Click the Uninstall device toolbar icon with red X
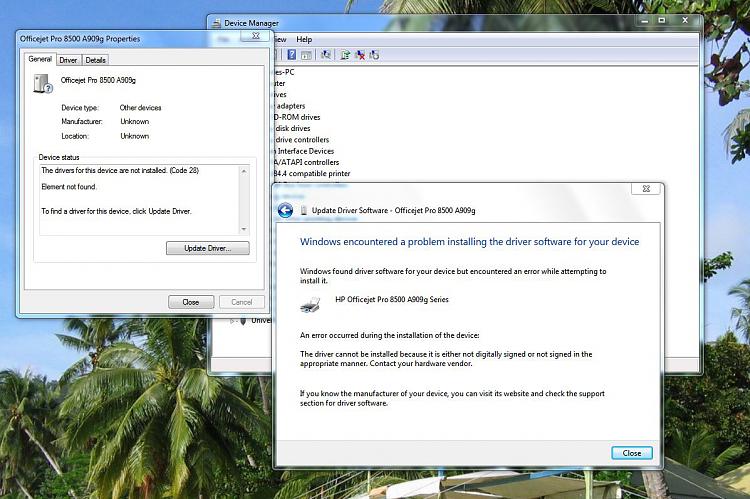 [x=360, y=55]
